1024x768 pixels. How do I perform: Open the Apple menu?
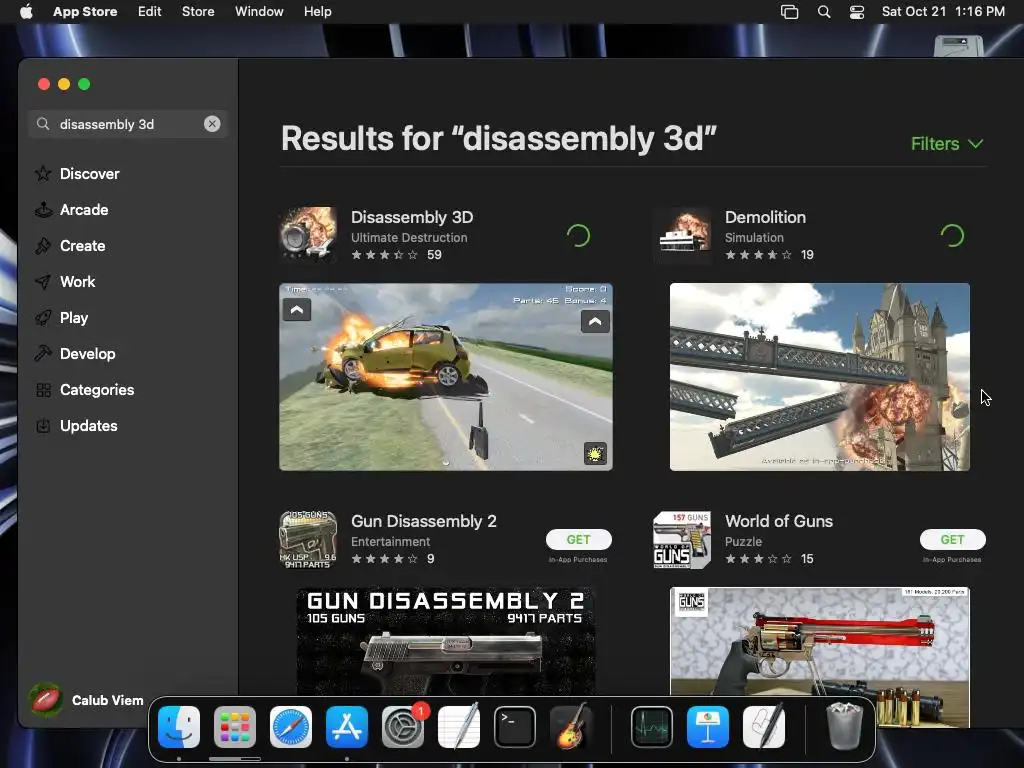(26, 11)
